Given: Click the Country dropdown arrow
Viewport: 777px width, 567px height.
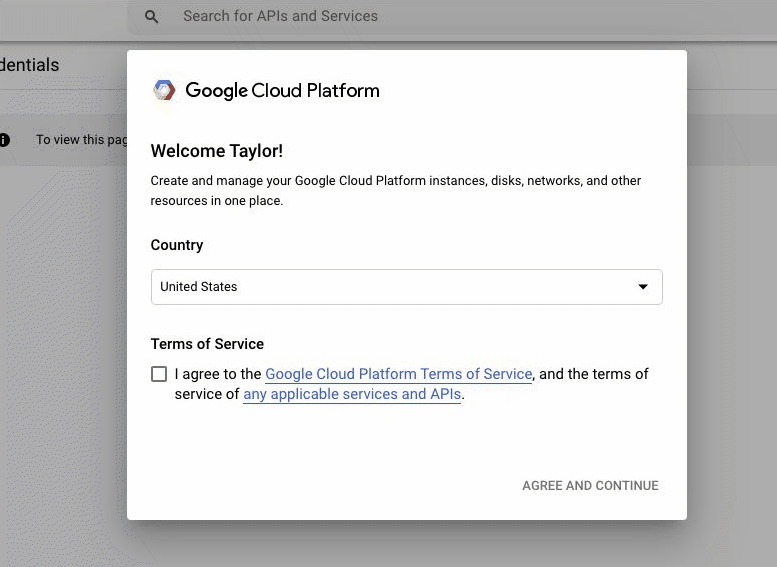Looking at the screenshot, I should click(x=643, y=287).
